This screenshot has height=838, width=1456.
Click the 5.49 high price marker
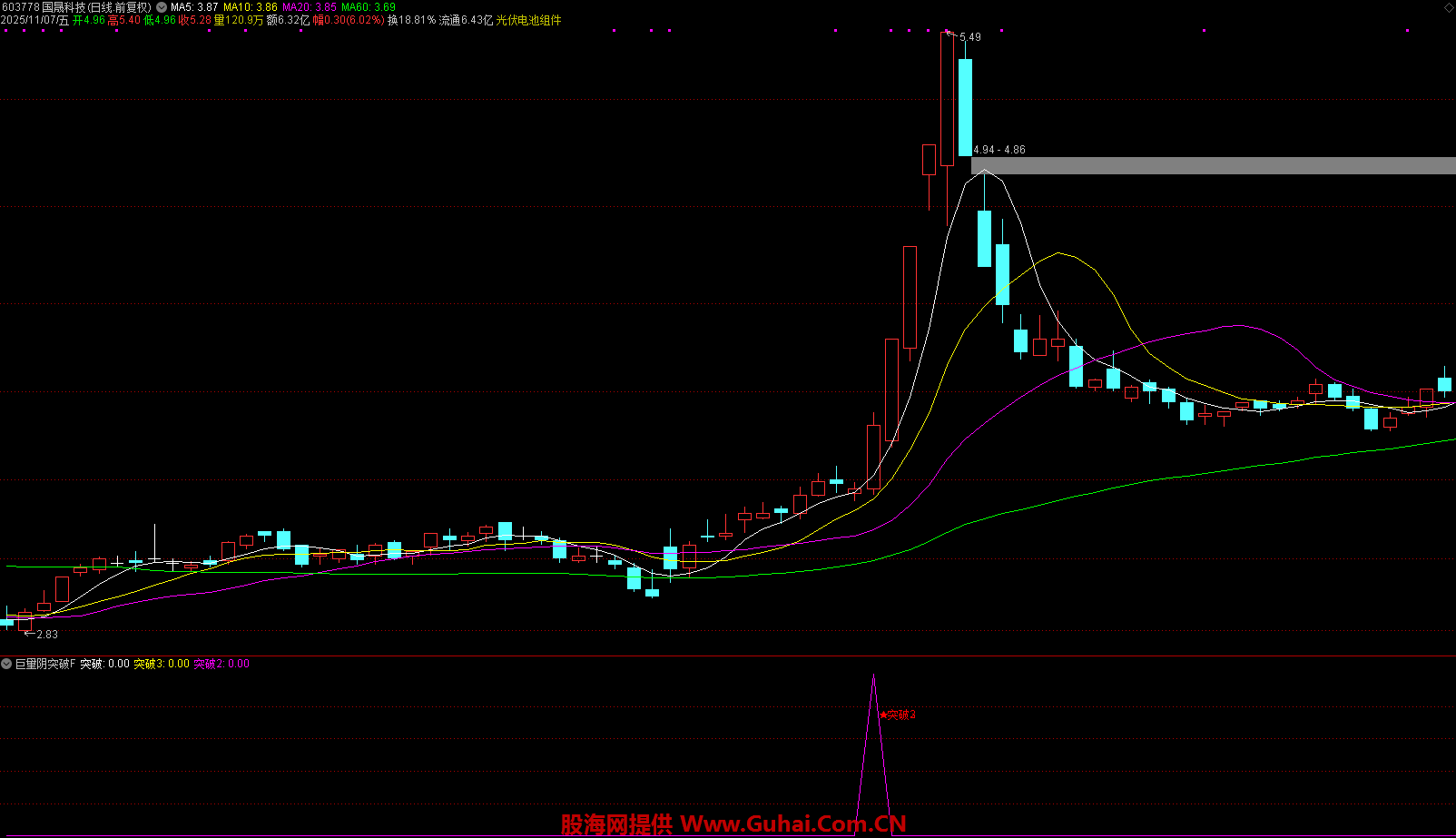pos(969,37)
